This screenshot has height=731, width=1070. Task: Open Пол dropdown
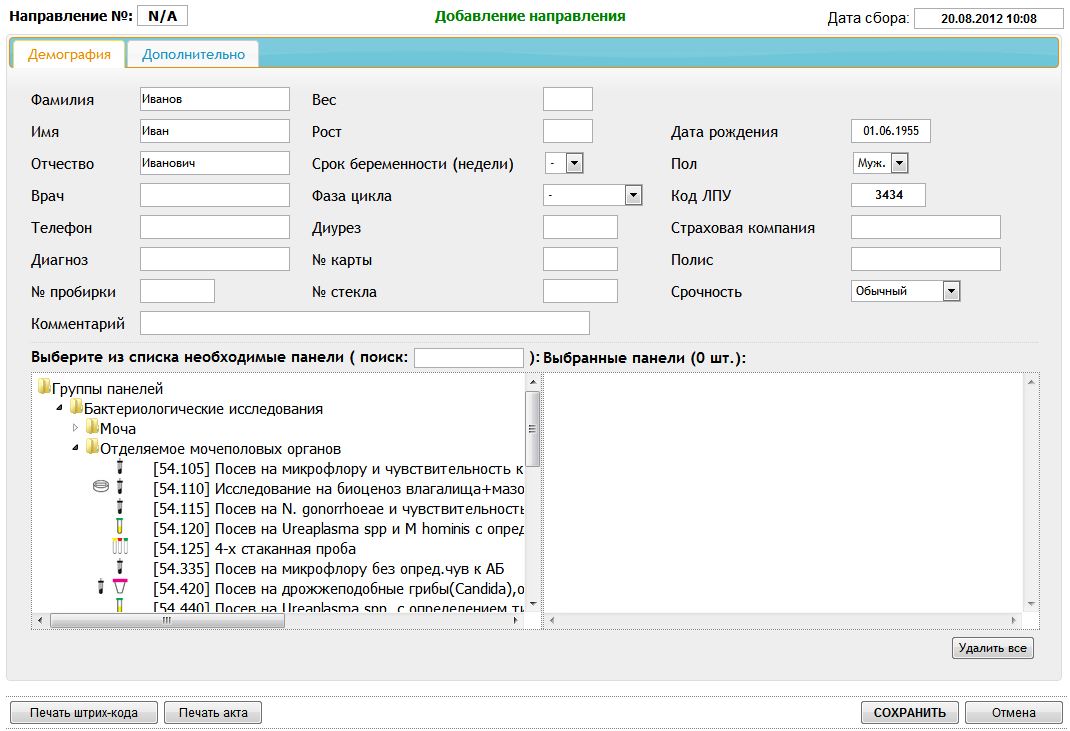(x=899, y=163)
